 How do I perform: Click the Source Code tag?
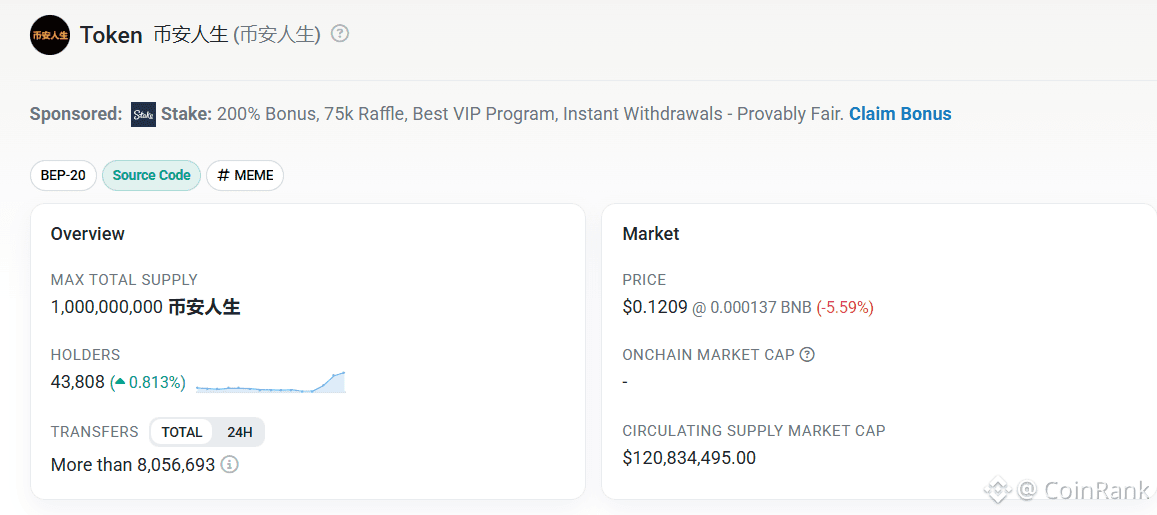[151, 175]
